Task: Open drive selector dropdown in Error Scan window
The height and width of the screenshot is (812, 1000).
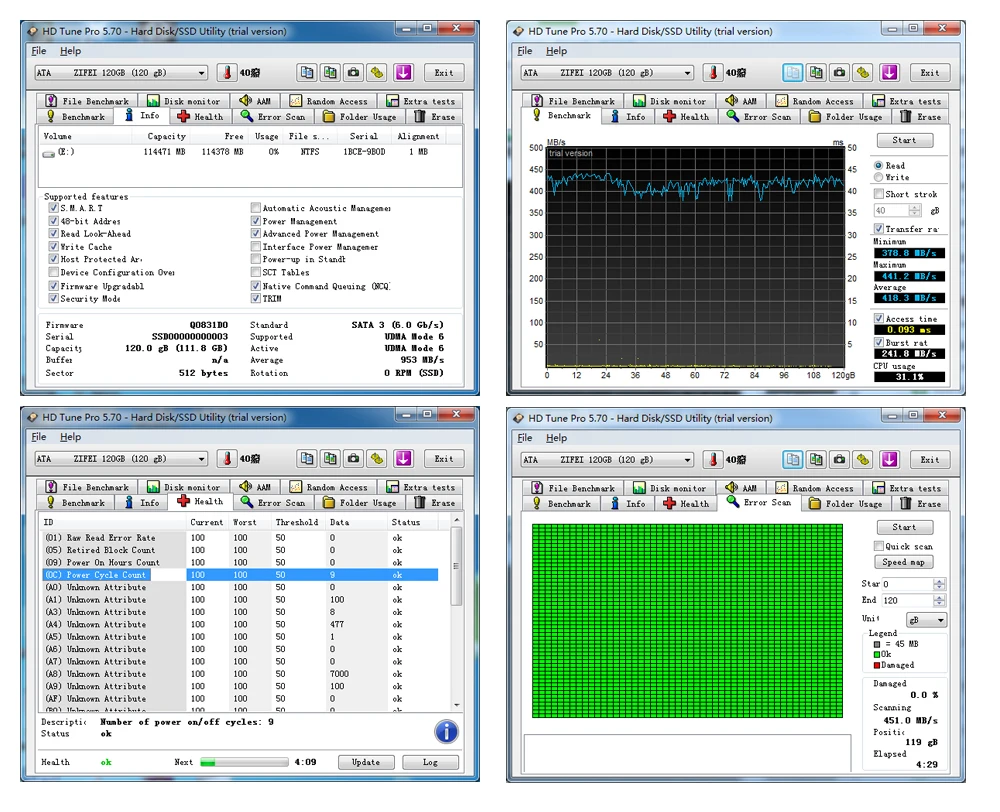Action: (x=607, y=459)
